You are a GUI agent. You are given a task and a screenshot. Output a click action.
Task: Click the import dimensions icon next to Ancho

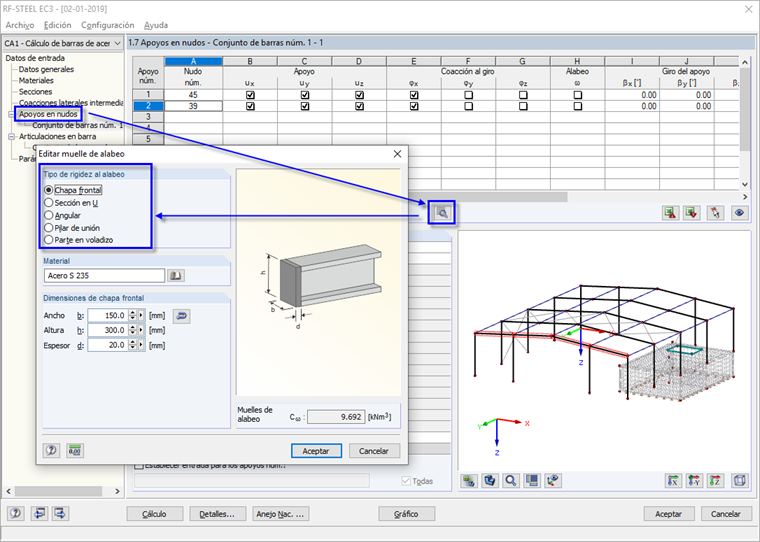tap(181, 316)
